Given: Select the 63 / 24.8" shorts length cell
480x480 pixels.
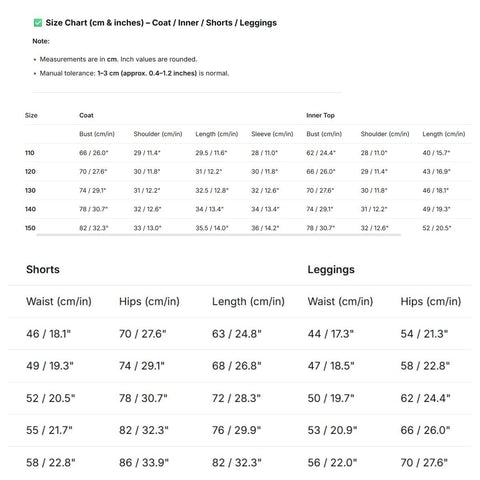Looking at the screenshot, I should (x=237, y=334).
